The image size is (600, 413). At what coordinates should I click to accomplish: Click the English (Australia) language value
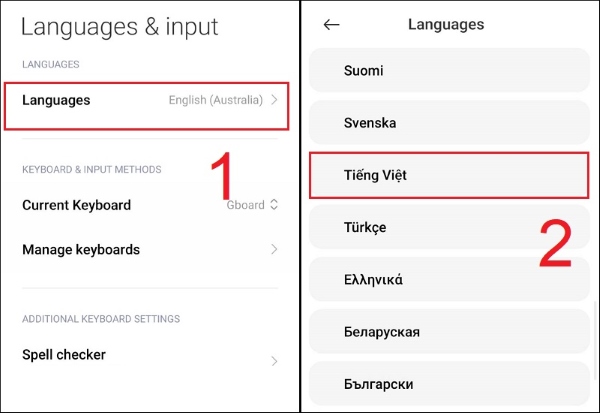point(217,100)
